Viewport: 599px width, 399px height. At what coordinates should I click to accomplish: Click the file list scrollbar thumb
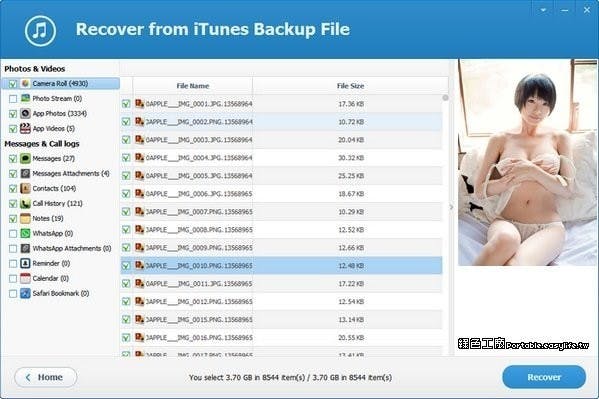coord(445,98)
